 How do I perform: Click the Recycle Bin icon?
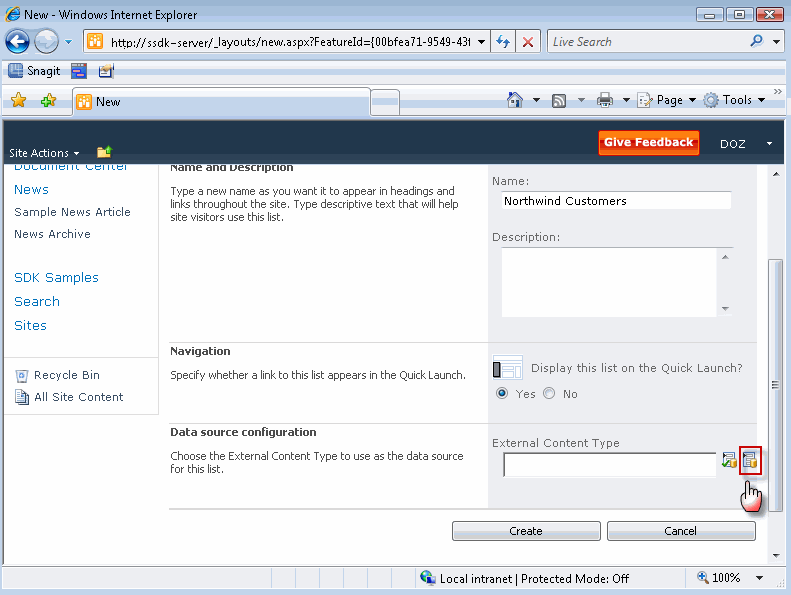coord(22,375)
